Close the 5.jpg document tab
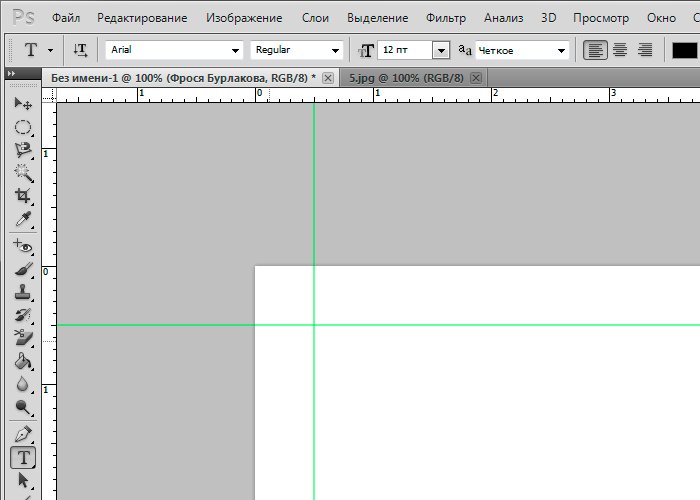The height and width of the screenshot is (500, 700). pos(476,78)
